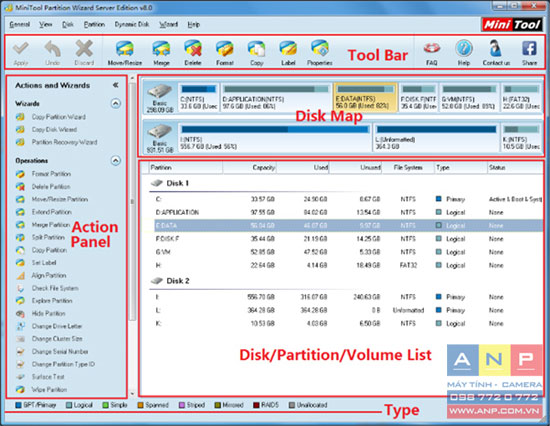Choose Change Serial Number operation
This screenshot has width=550, height=426.
[x=52, y=351]
